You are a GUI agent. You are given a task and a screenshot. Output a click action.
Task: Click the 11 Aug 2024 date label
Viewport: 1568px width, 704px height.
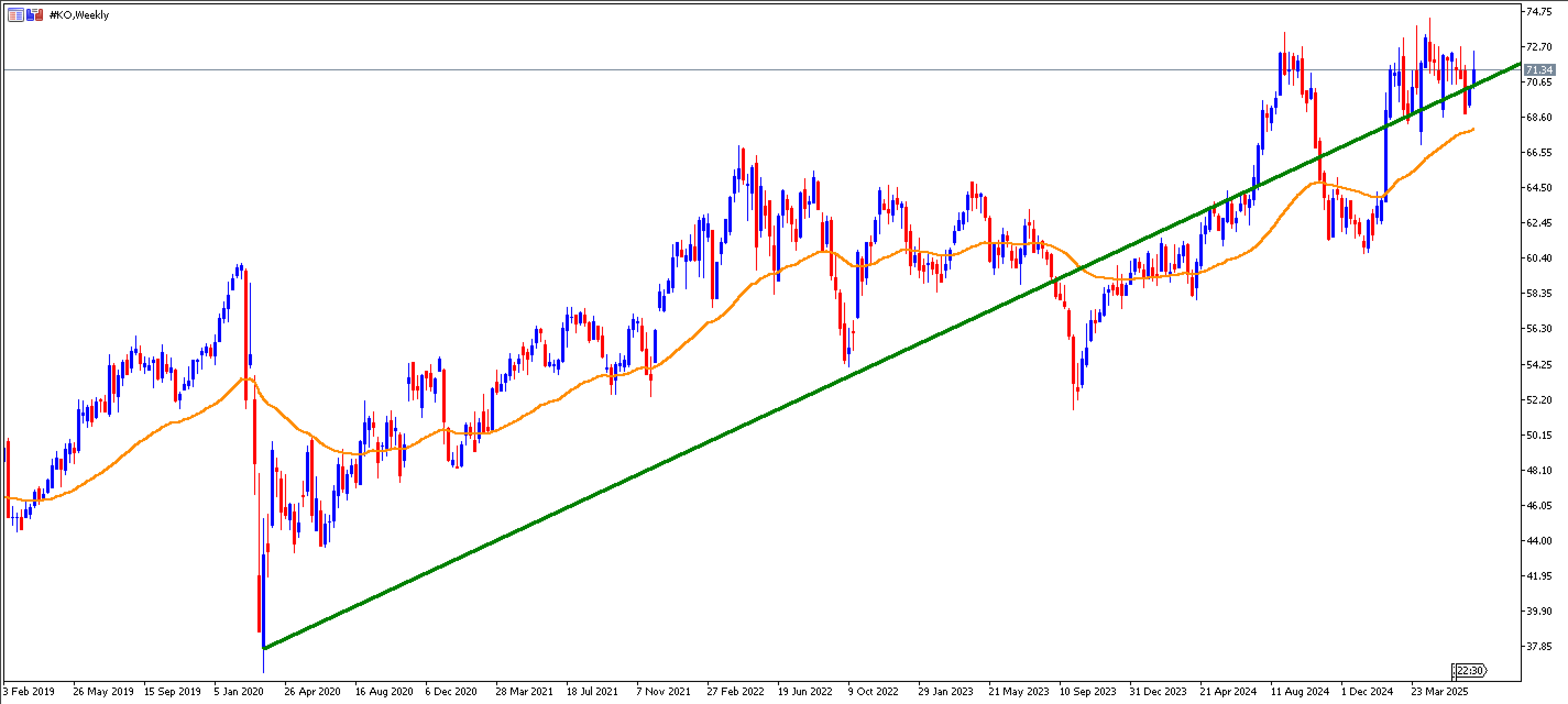coord(1300,692)
